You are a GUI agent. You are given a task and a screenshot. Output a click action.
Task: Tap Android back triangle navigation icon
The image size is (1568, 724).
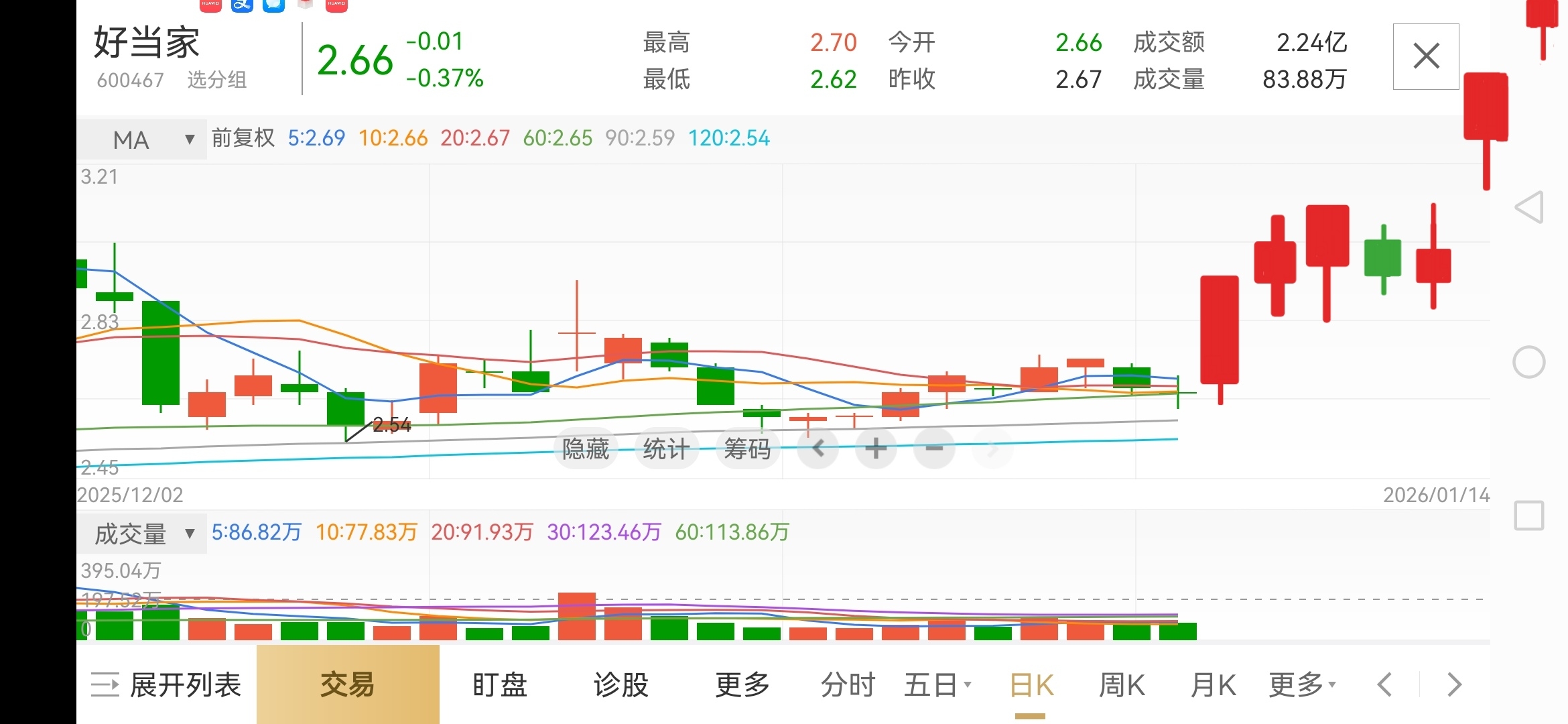click(1530, 207)
